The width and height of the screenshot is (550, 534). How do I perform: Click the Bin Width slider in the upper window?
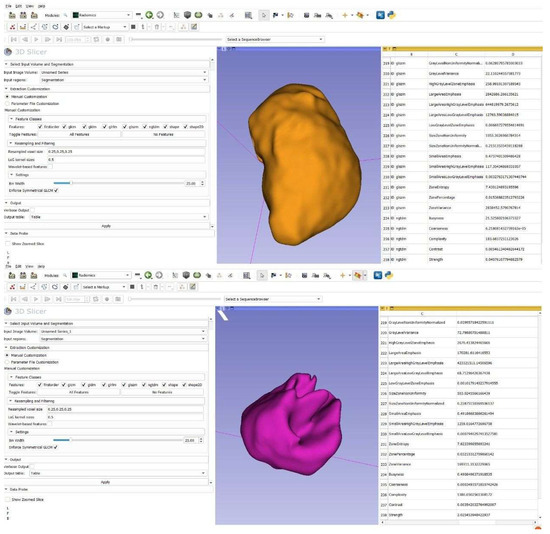pos(119,183)
